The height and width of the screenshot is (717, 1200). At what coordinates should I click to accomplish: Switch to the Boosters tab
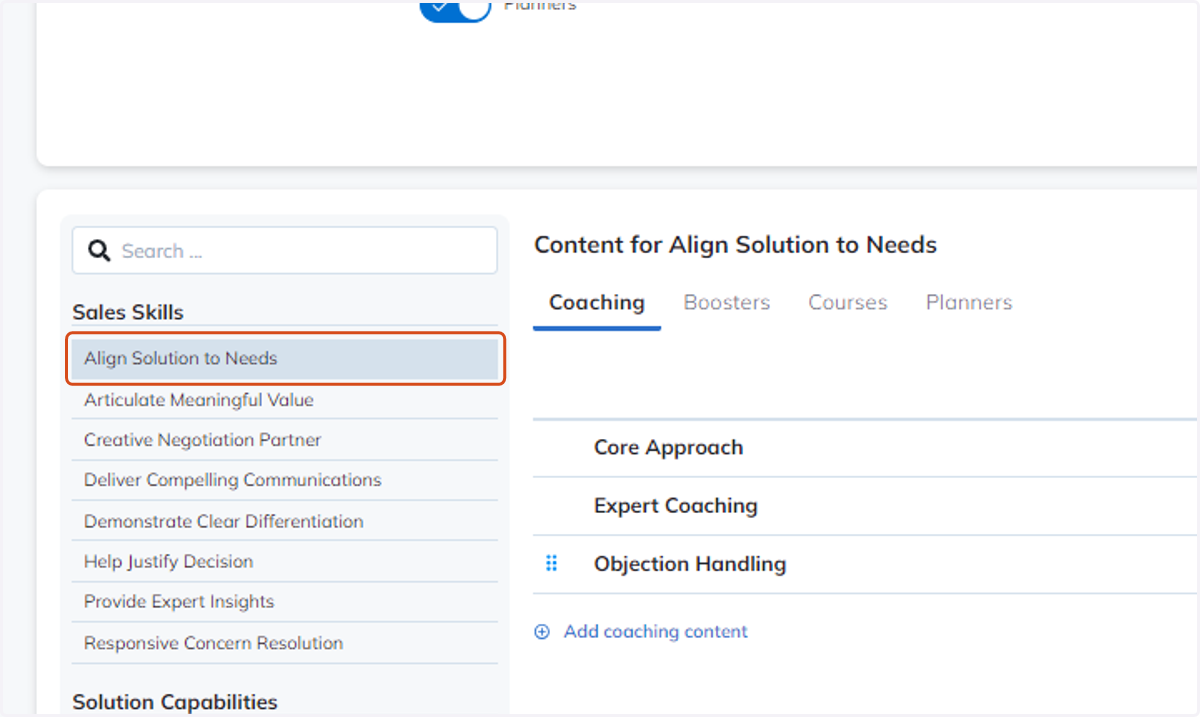click(x=727, y=303)
